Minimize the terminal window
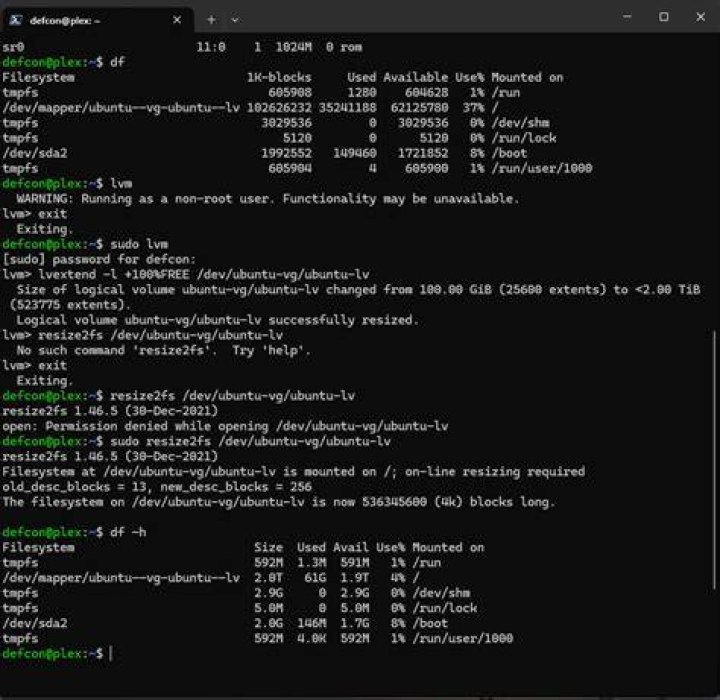Image resolution: width=720 pixels, height=700 pixels. (x=627, y=17)
